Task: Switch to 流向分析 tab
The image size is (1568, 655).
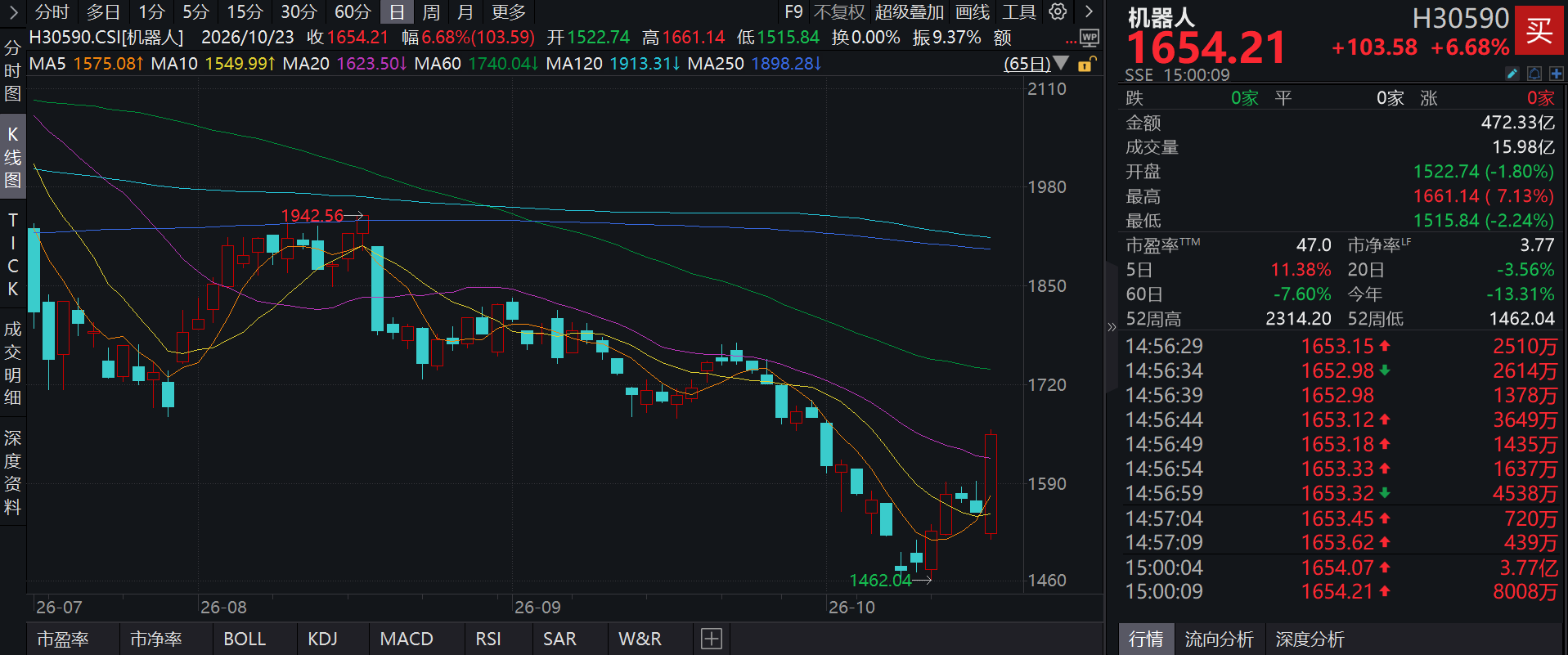Action: pyautogui.click(x=1219, y=639)
